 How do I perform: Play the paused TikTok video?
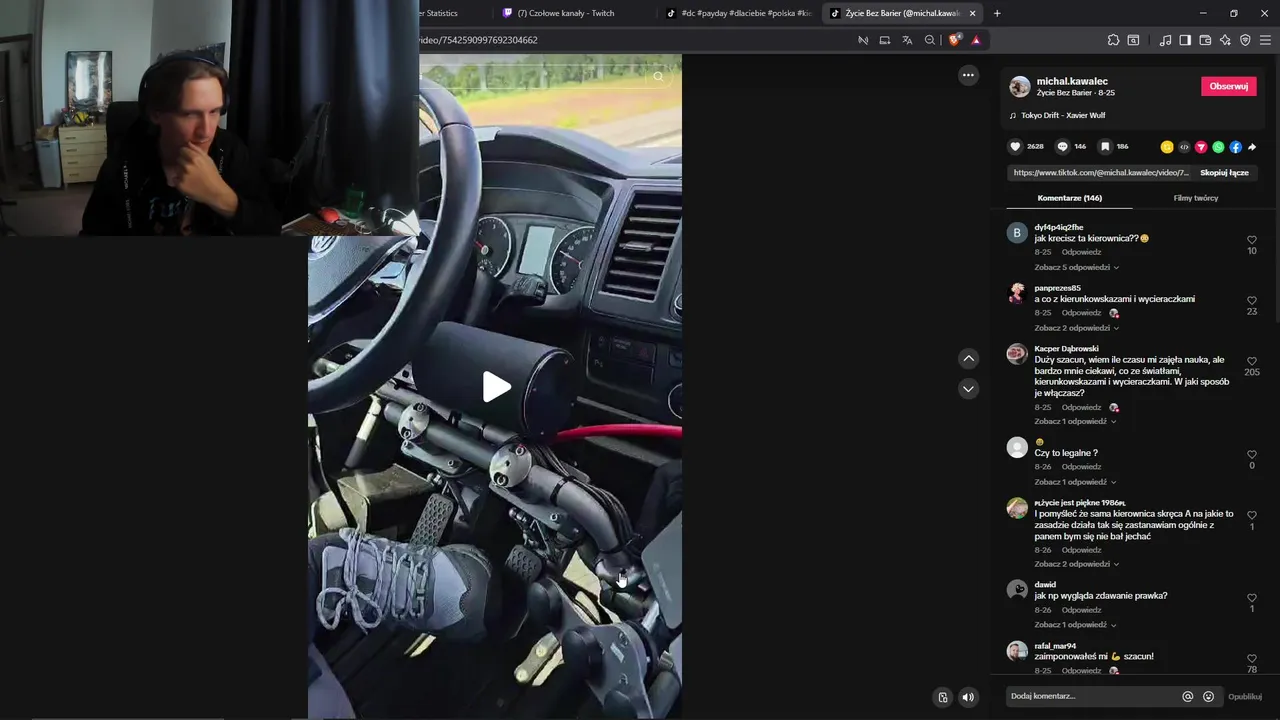496,387
